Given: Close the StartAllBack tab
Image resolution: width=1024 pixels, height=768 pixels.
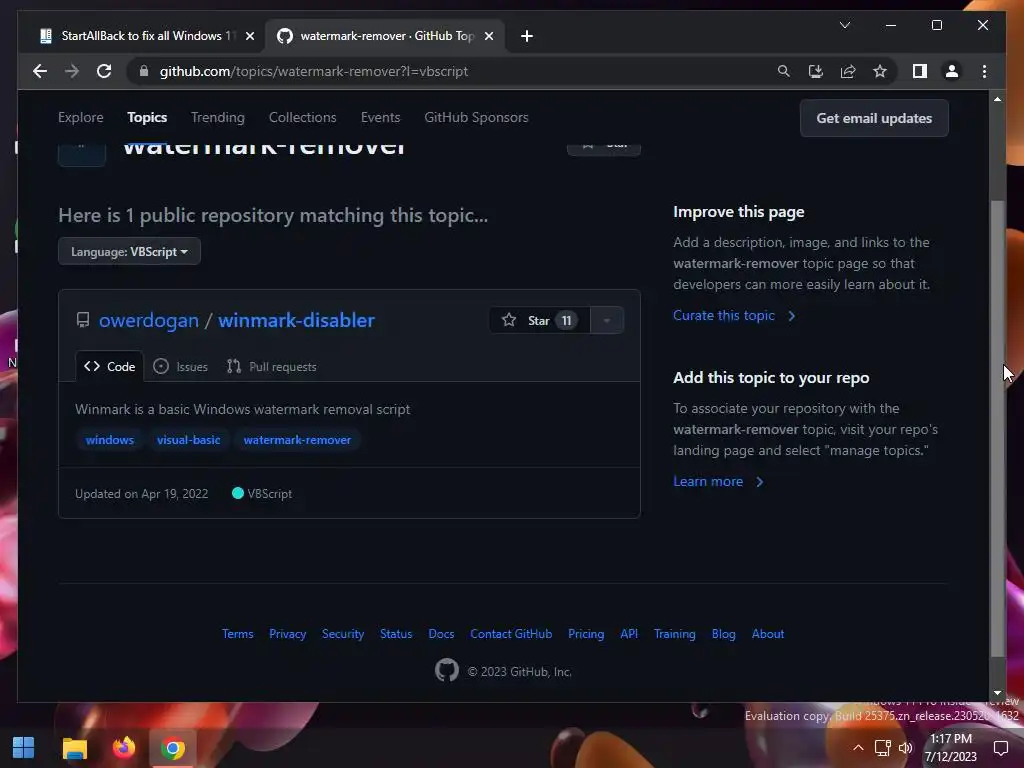Looking at the screenshot, I should [x=249, y=36].
